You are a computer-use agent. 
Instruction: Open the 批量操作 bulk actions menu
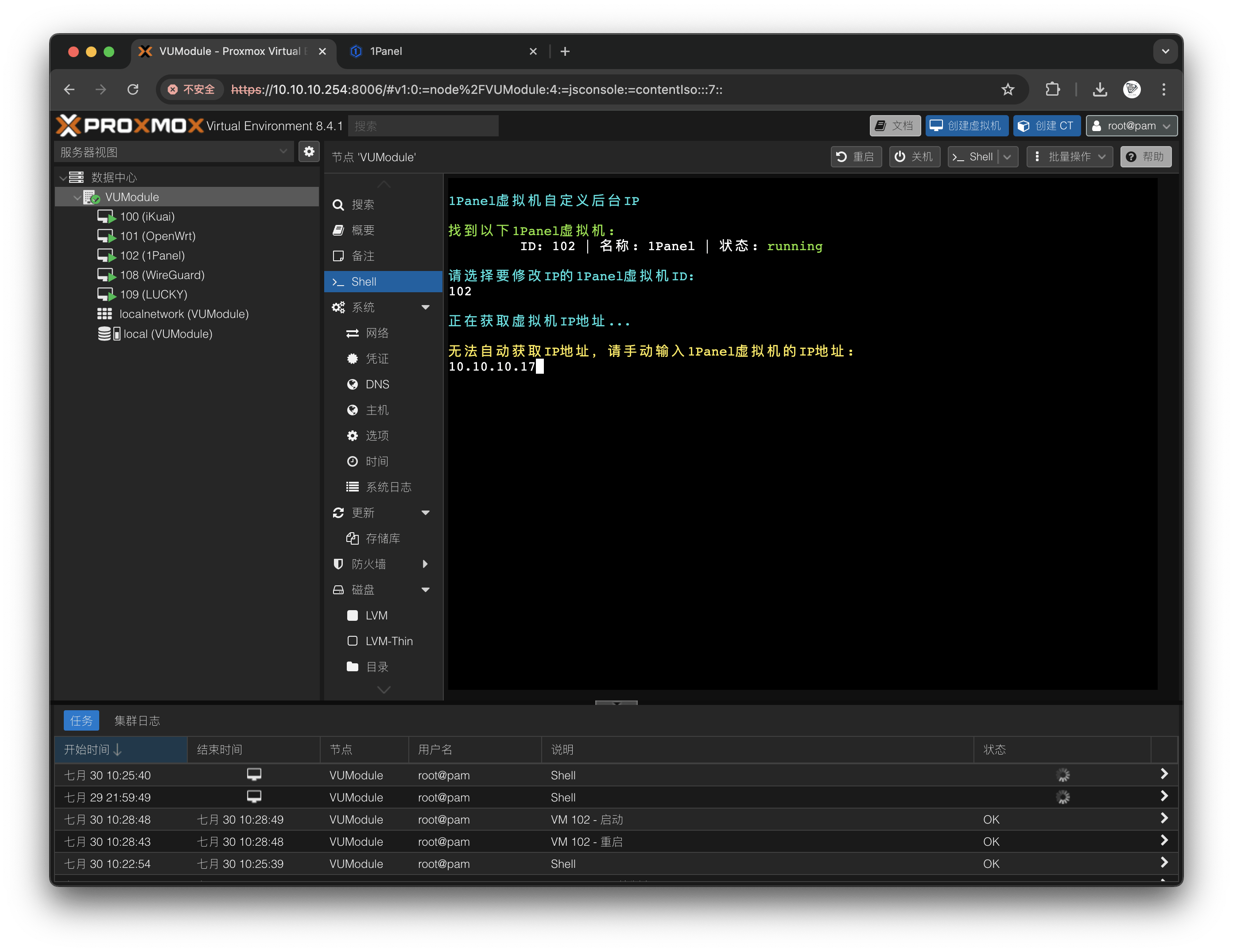pos(1069,157)
